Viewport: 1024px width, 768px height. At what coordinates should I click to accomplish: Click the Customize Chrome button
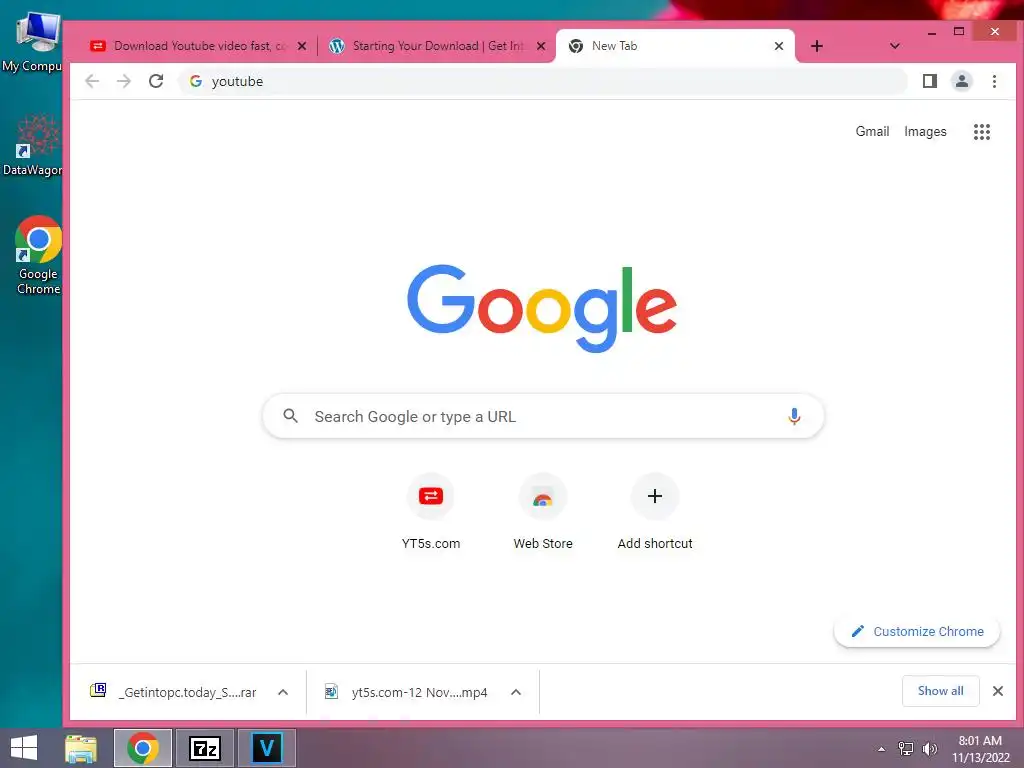coord(917,632)
